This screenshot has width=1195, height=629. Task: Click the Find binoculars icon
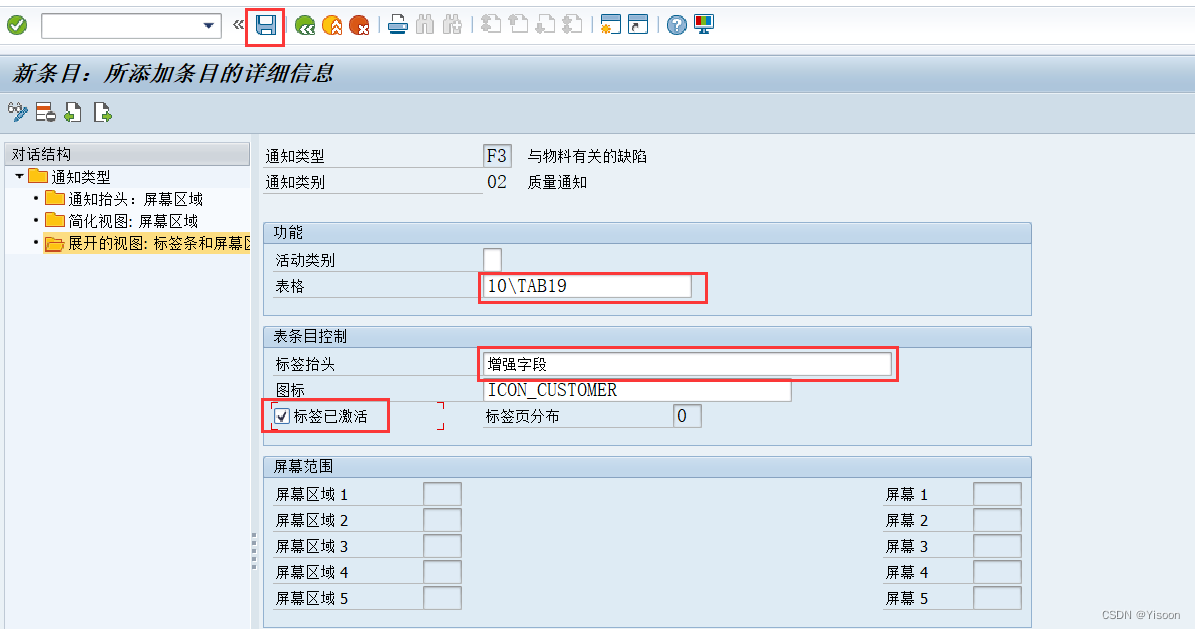coord(424,26)
